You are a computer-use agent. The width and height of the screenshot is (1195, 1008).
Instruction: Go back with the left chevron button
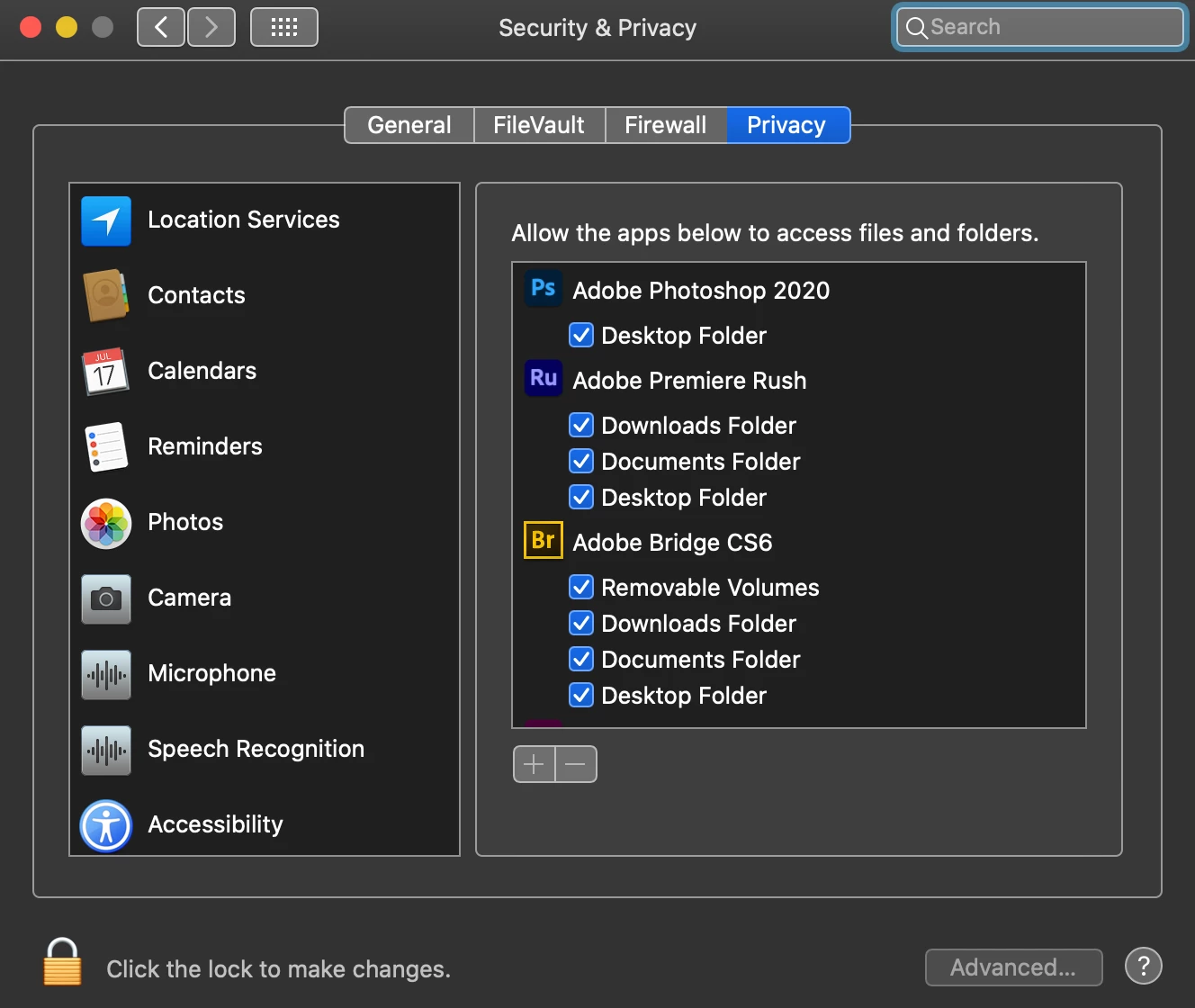[161, 27]
